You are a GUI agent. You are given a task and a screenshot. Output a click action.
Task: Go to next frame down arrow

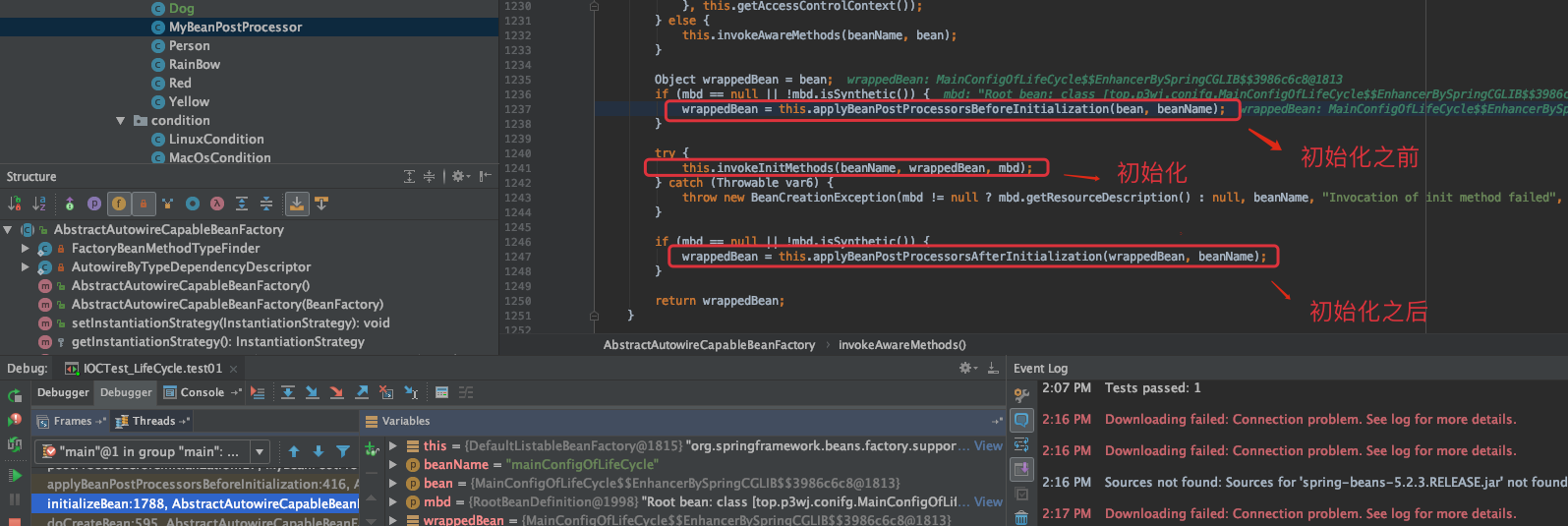[319, 452]
